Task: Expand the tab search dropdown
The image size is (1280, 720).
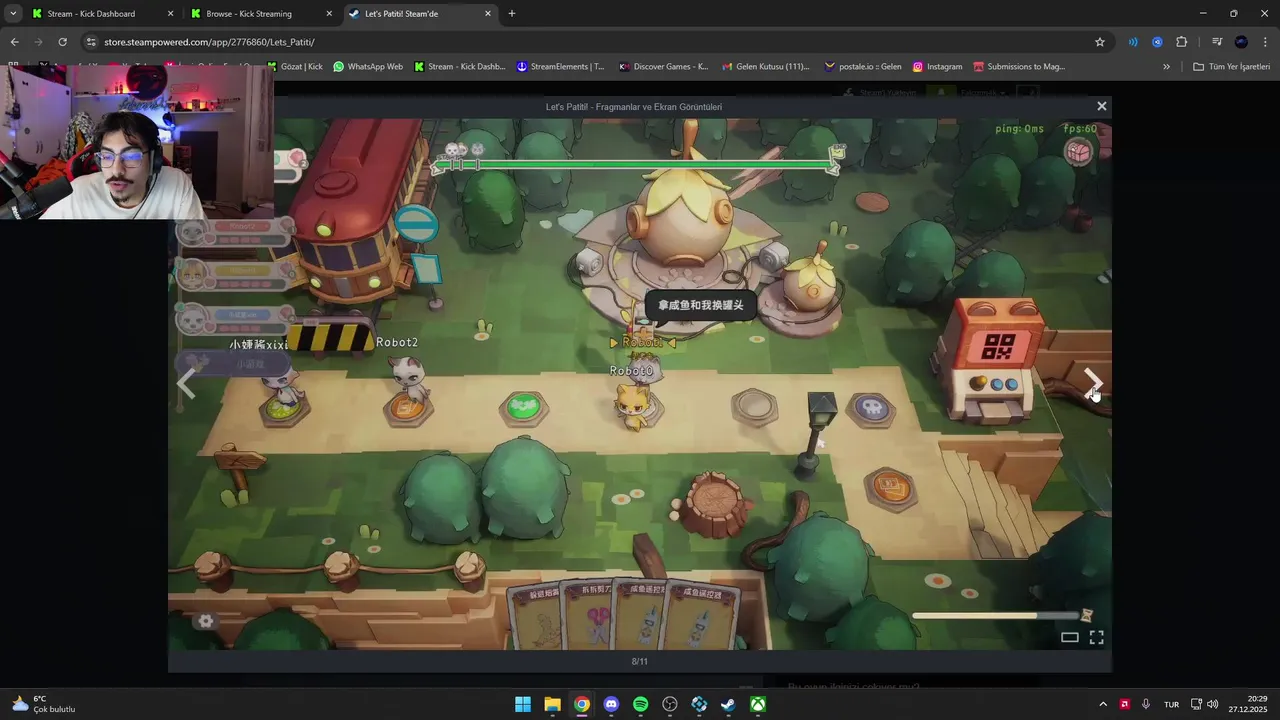Action: pos(13,14)
